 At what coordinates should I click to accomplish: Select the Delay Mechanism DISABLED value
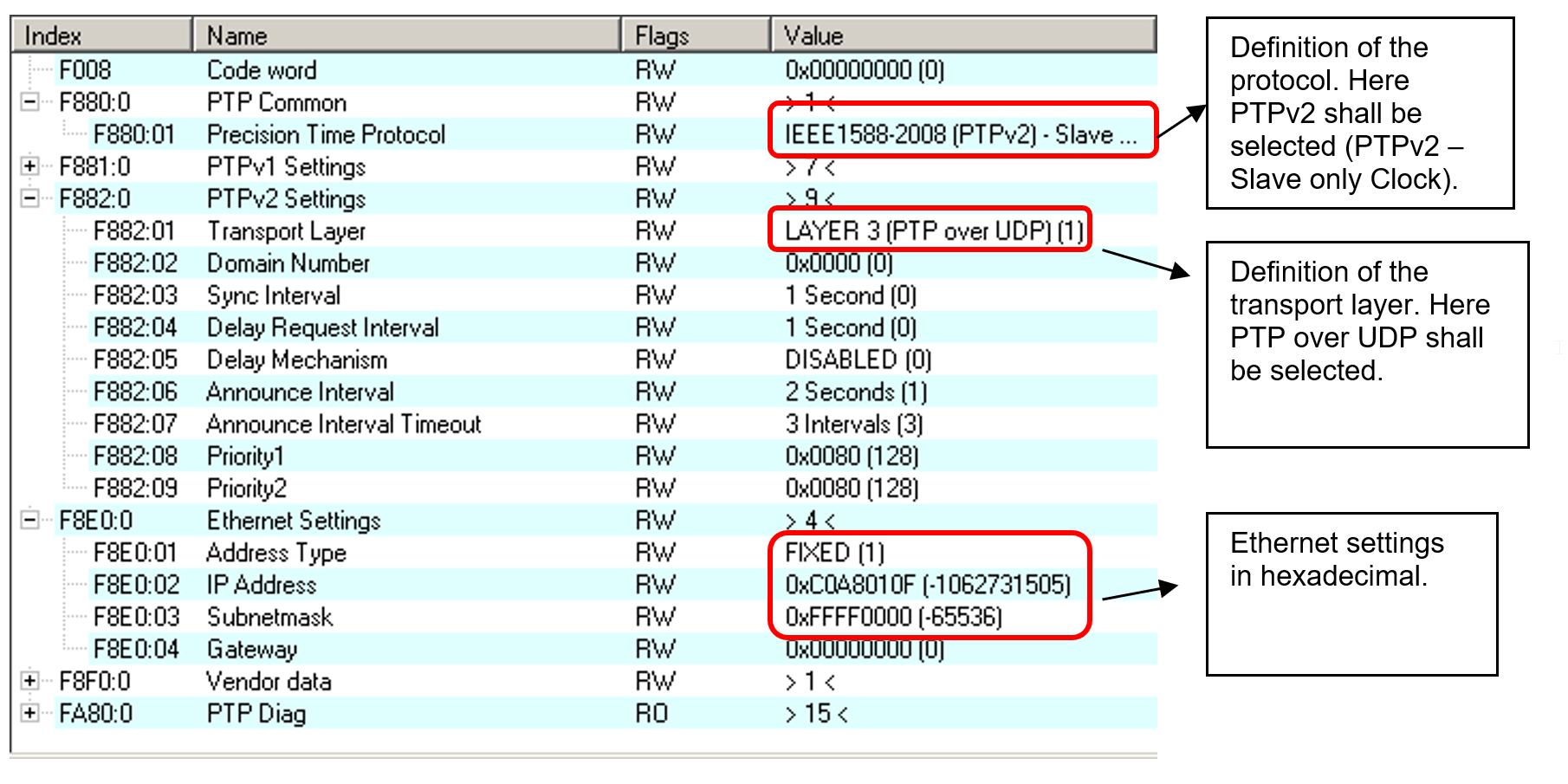pyautogui.click(x=857, y=360)
